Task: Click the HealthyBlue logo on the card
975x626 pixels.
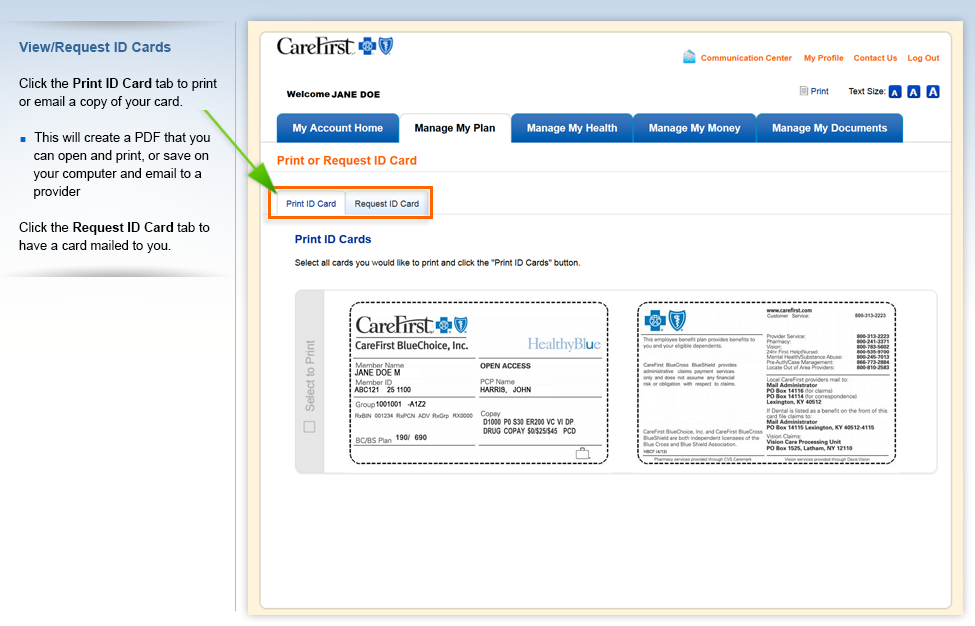Action: [564, 344]
